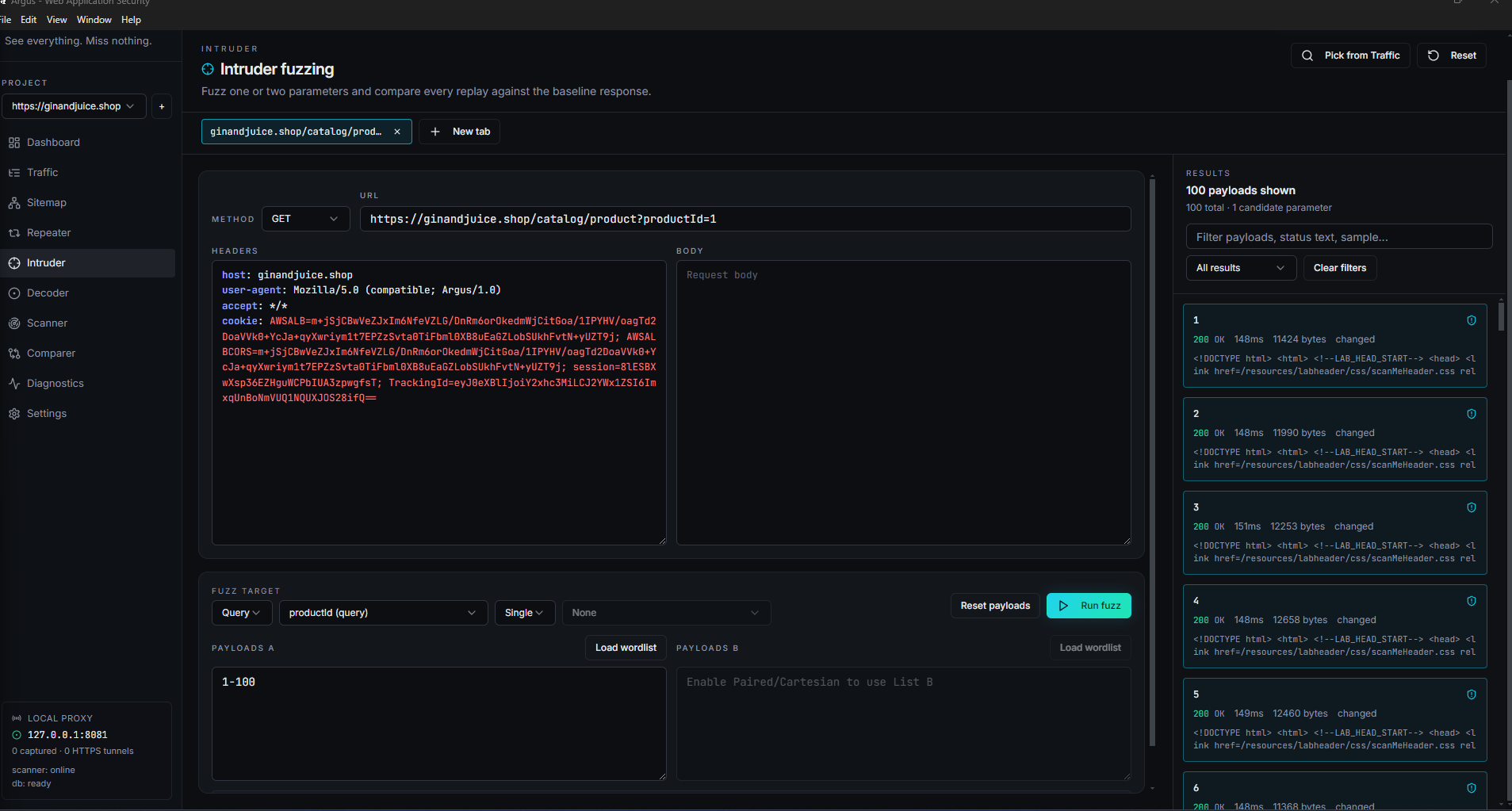The height and width of the screenshot is (811, 1512).
Task: Click the Payloads B text area
Action: pos(904,724)
